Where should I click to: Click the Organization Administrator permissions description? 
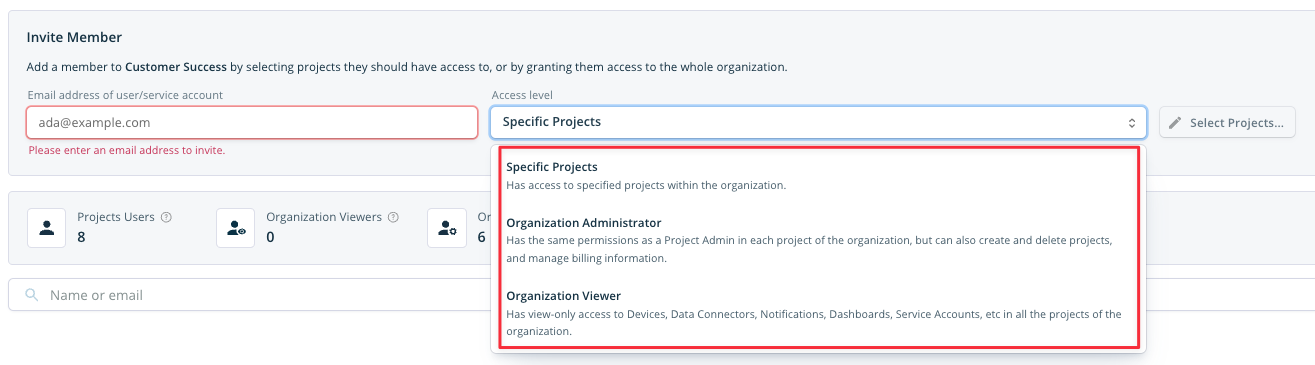pos(809,250)
